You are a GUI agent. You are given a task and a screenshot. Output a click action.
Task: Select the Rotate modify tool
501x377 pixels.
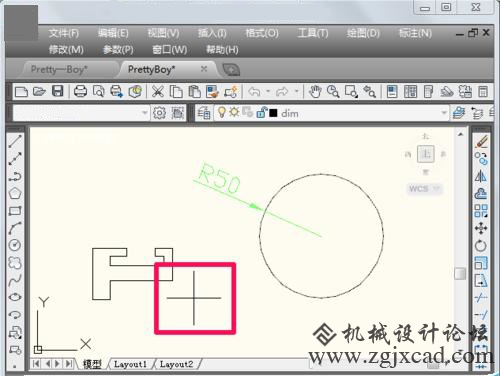(x=481, y=246)
